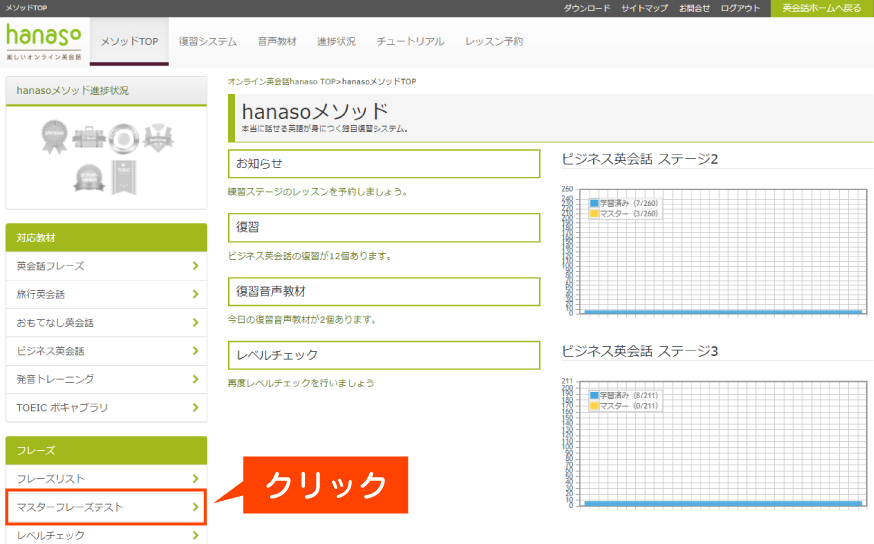This screenshot has width=874, height=544.
Task: Click the ステージ3 chart's blue progress bar
Action: coord(723,503)
